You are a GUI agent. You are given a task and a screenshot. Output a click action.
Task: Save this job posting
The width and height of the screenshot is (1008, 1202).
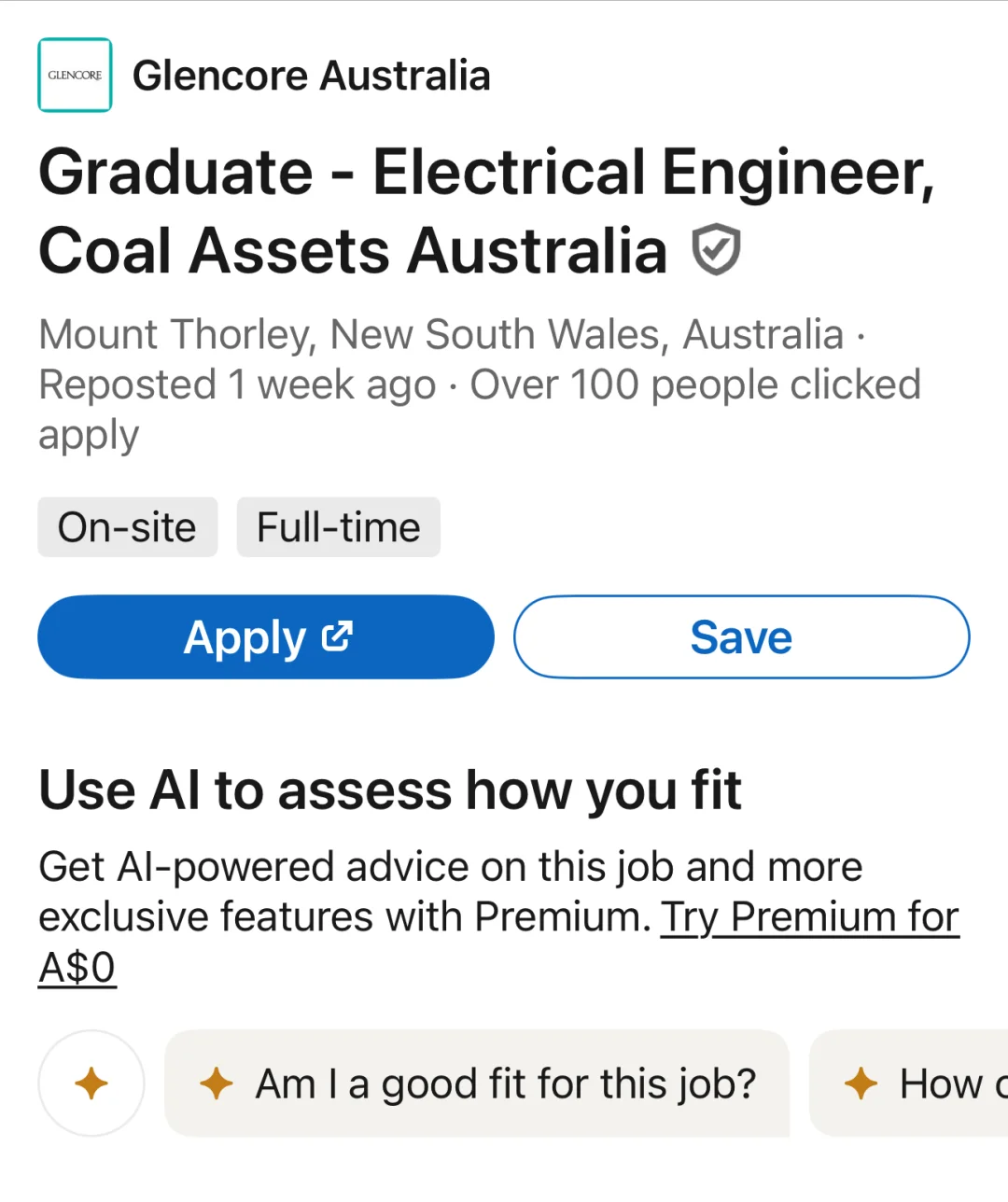pos(741,637)
